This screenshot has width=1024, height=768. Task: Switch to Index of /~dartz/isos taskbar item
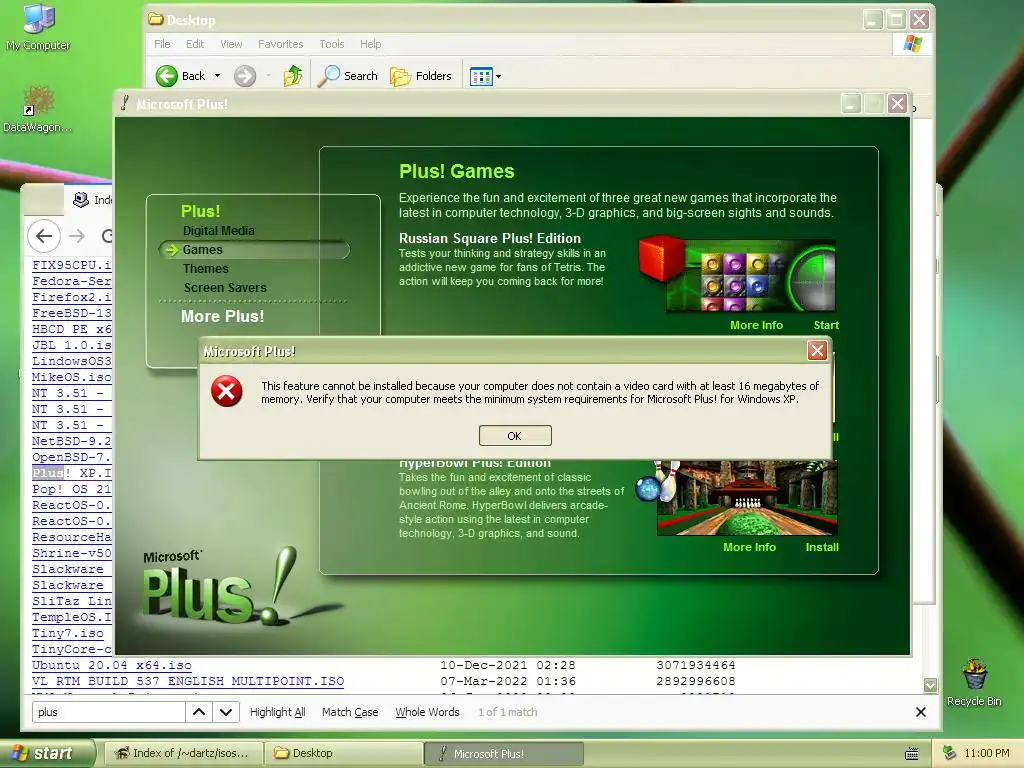pyautogui.click(x=183, y=753)
